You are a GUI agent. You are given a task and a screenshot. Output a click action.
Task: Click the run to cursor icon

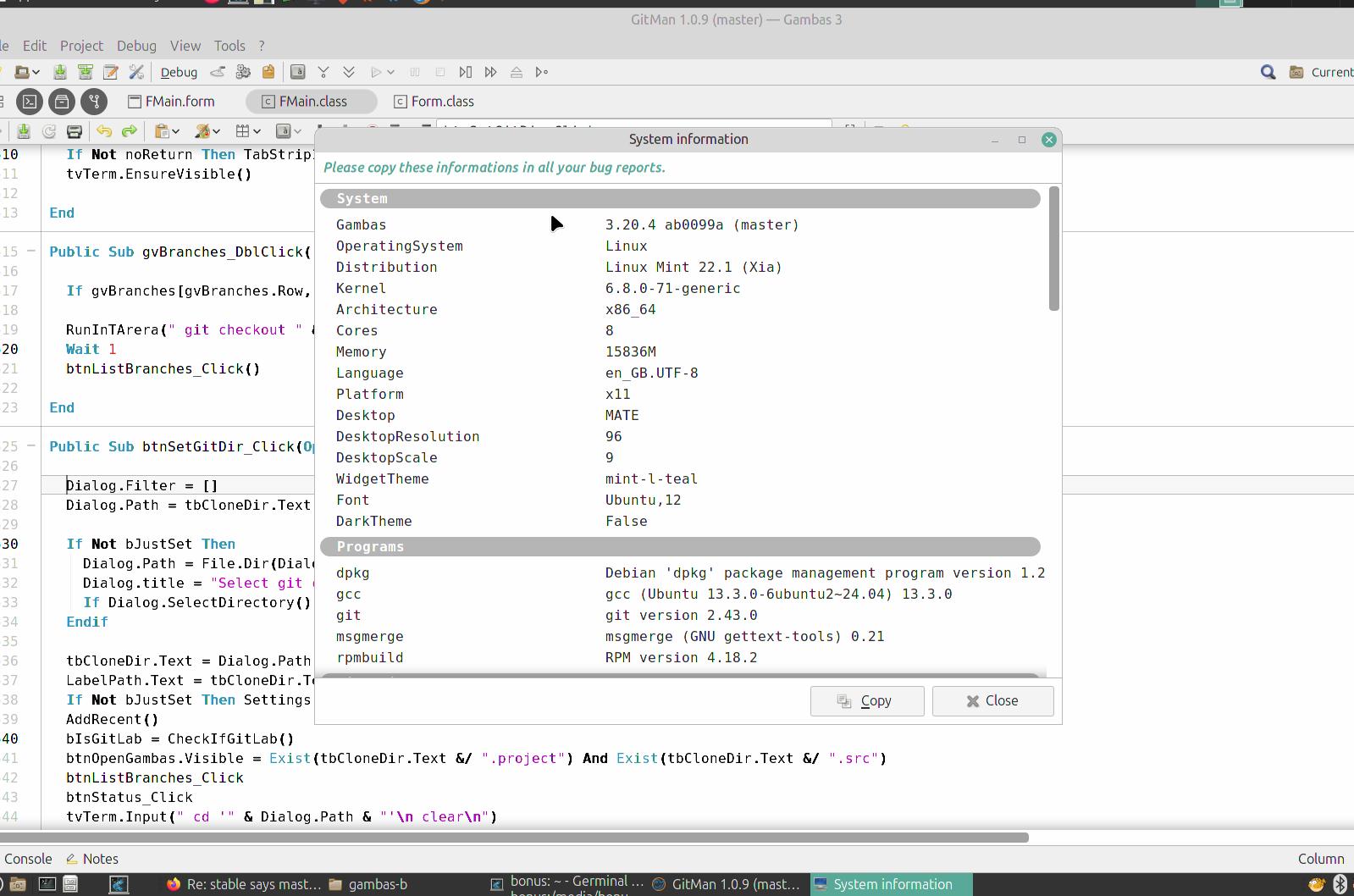pos(542,72)
